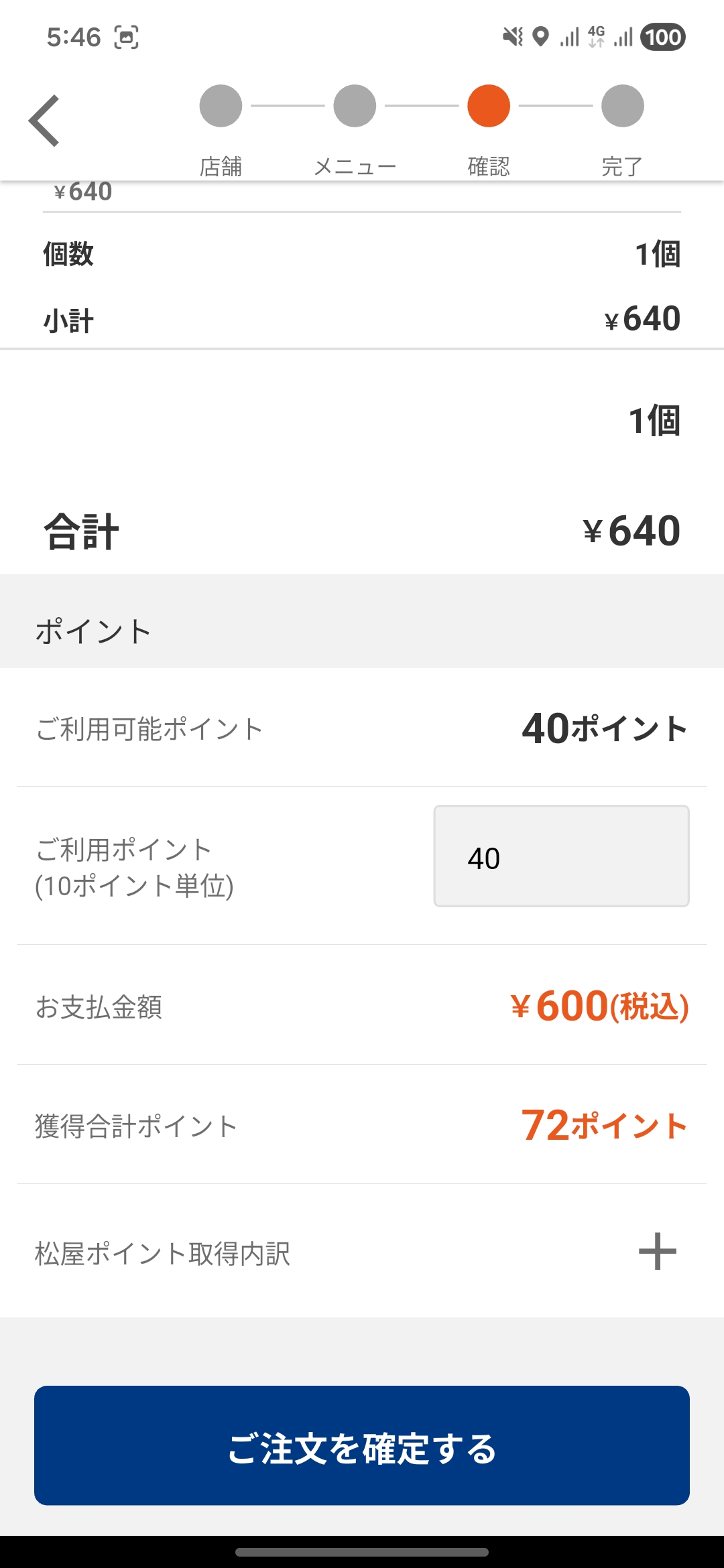
Task: Tap the screen capture status icon
Action: [126, 38]
